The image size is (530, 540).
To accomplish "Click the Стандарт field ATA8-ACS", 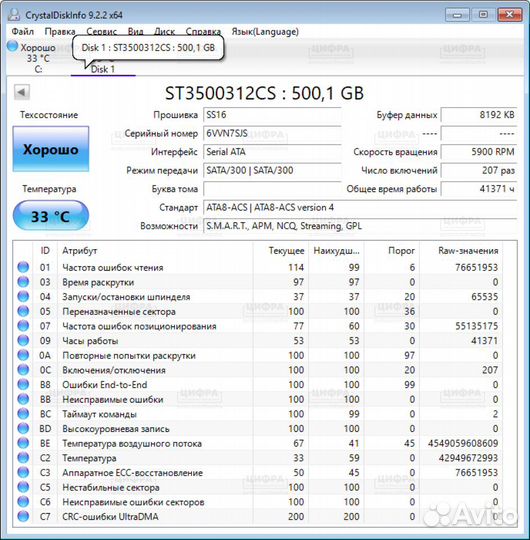I will [x=360, y=207].
